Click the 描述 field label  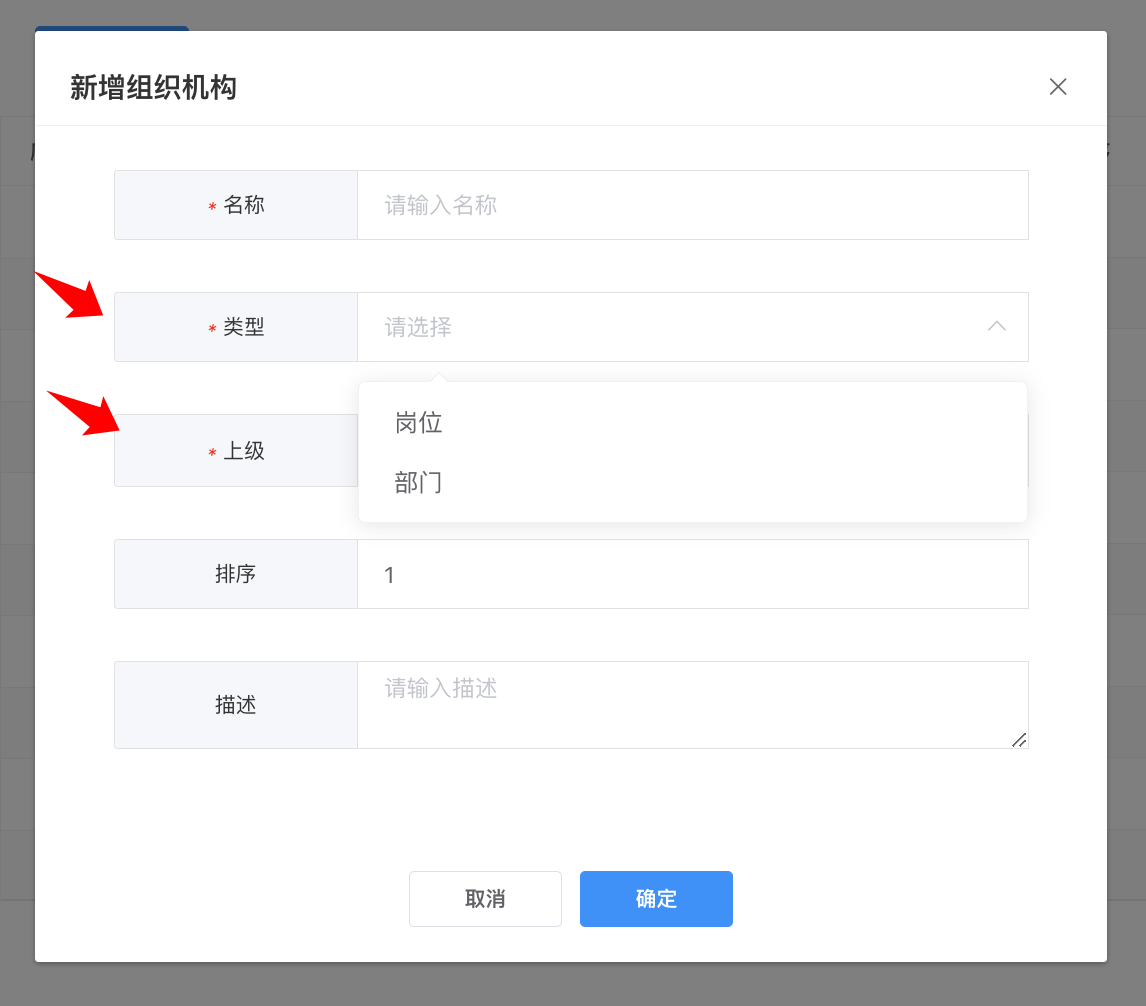pos(236,705)
